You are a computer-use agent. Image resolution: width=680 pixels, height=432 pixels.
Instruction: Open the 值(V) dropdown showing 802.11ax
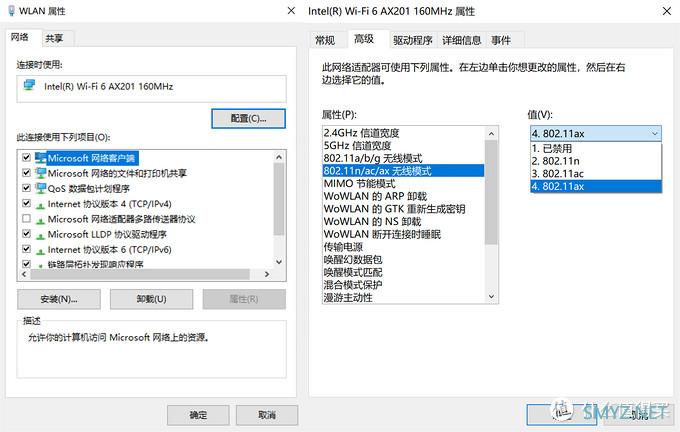click(x=596, y=134)
